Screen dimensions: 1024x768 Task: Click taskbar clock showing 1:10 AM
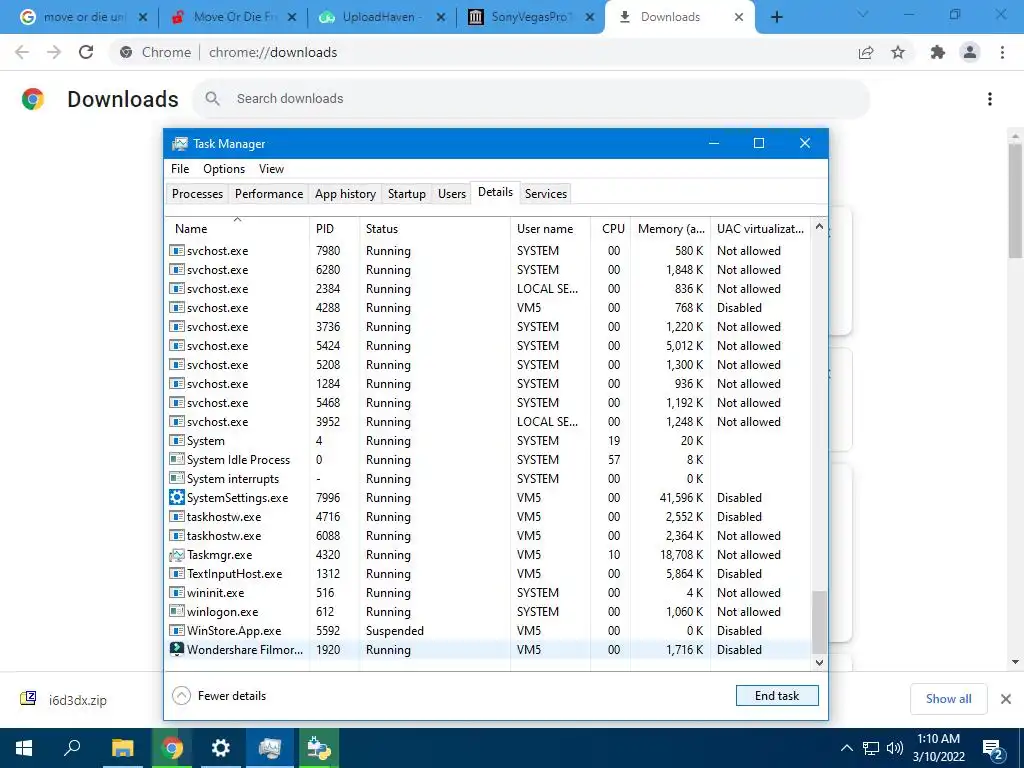pos(938,748)
